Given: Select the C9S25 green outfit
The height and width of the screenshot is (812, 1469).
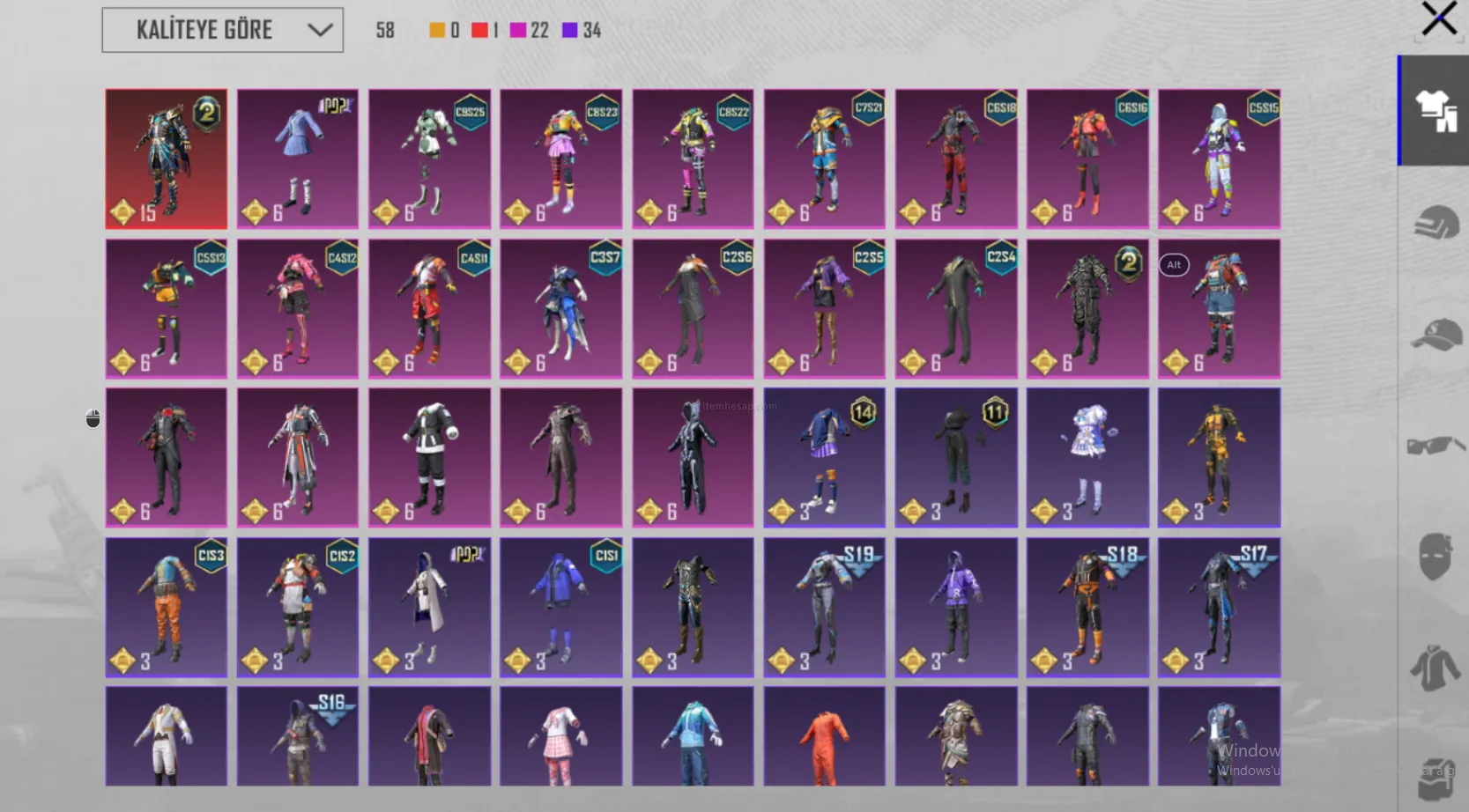Looking at the screenshot, I should pyautogui.click(x=429, y=159).
